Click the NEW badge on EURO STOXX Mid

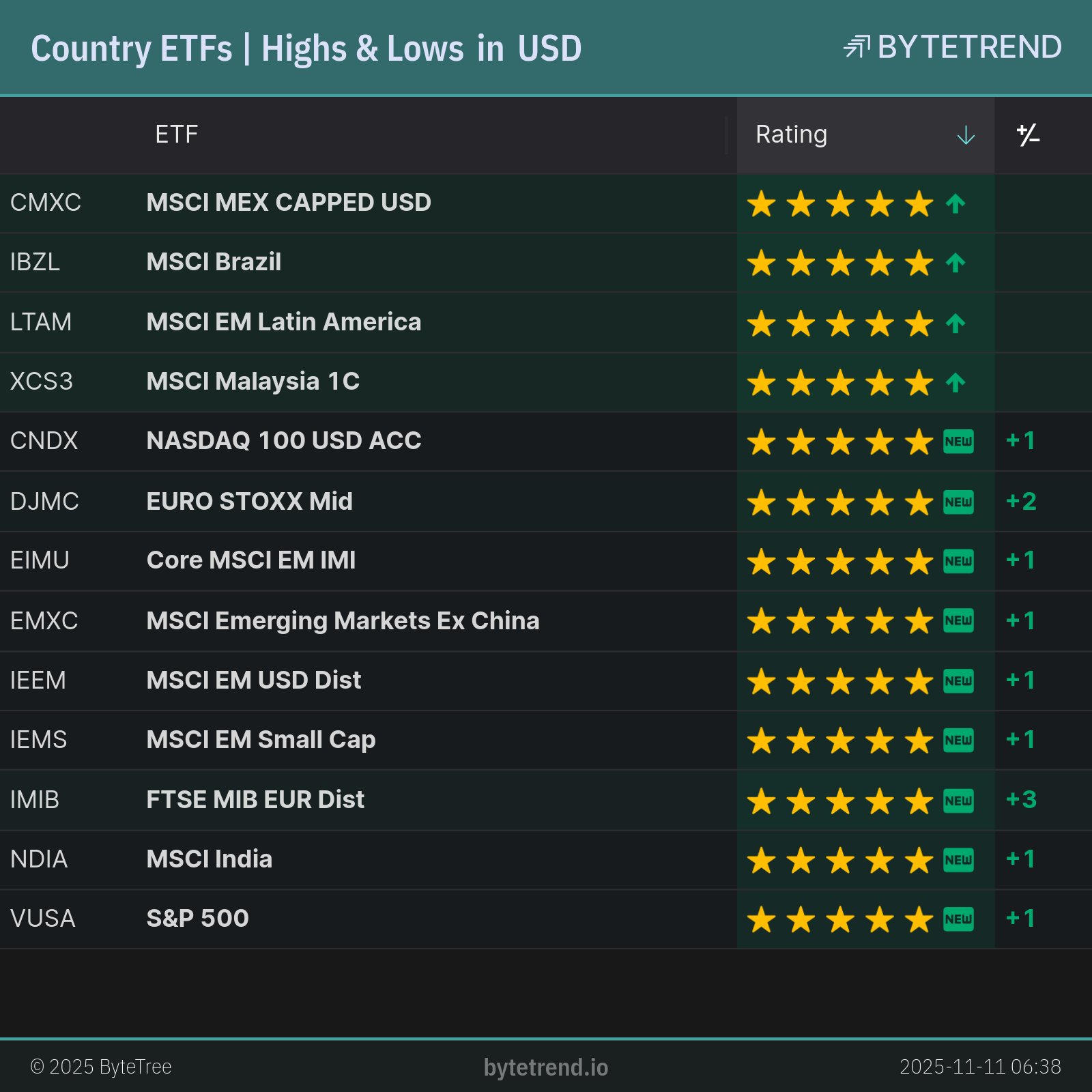[958, 502]
